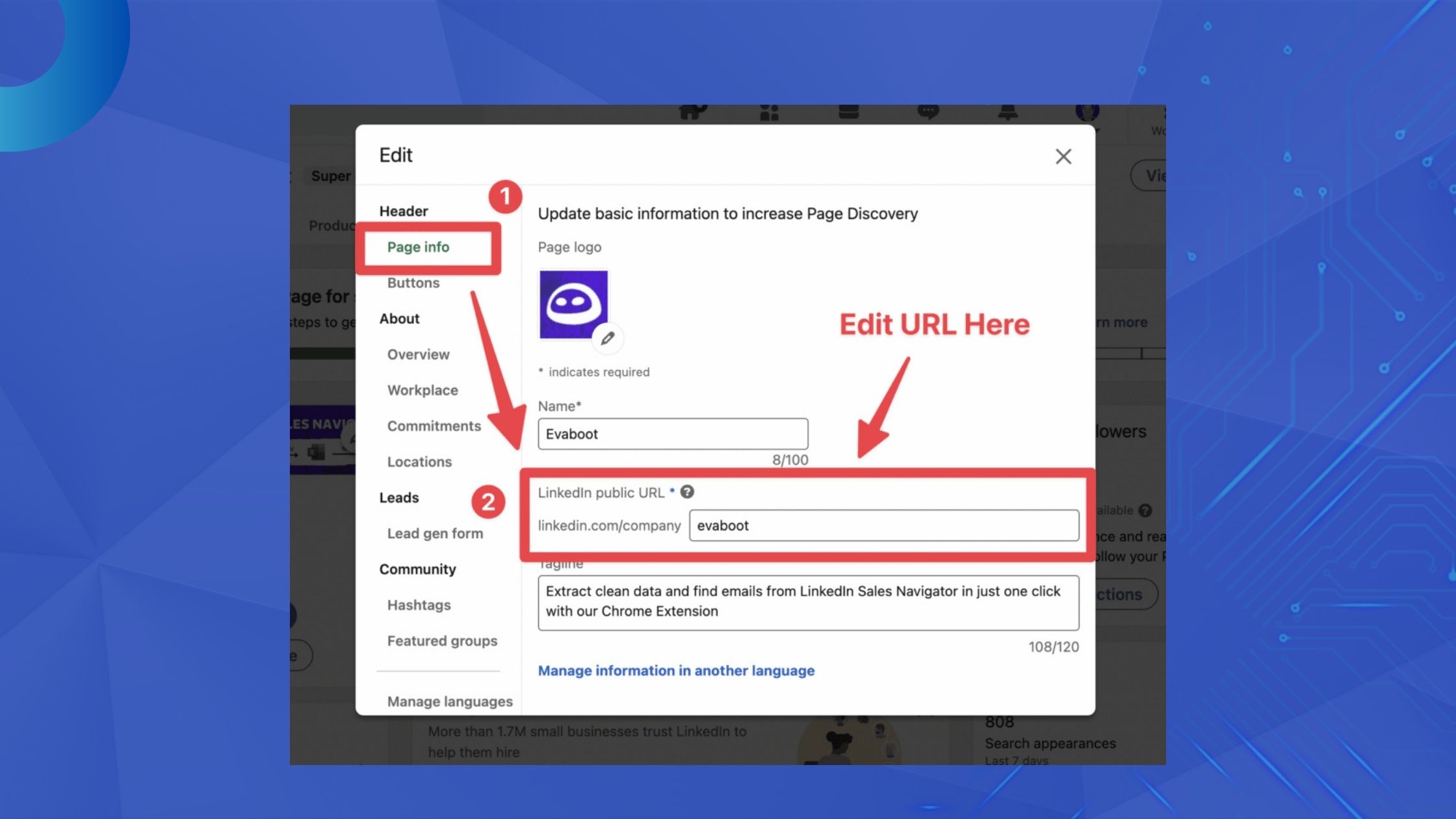Close the Edit dialog with the X
1456x819 pixels.
1063,156
